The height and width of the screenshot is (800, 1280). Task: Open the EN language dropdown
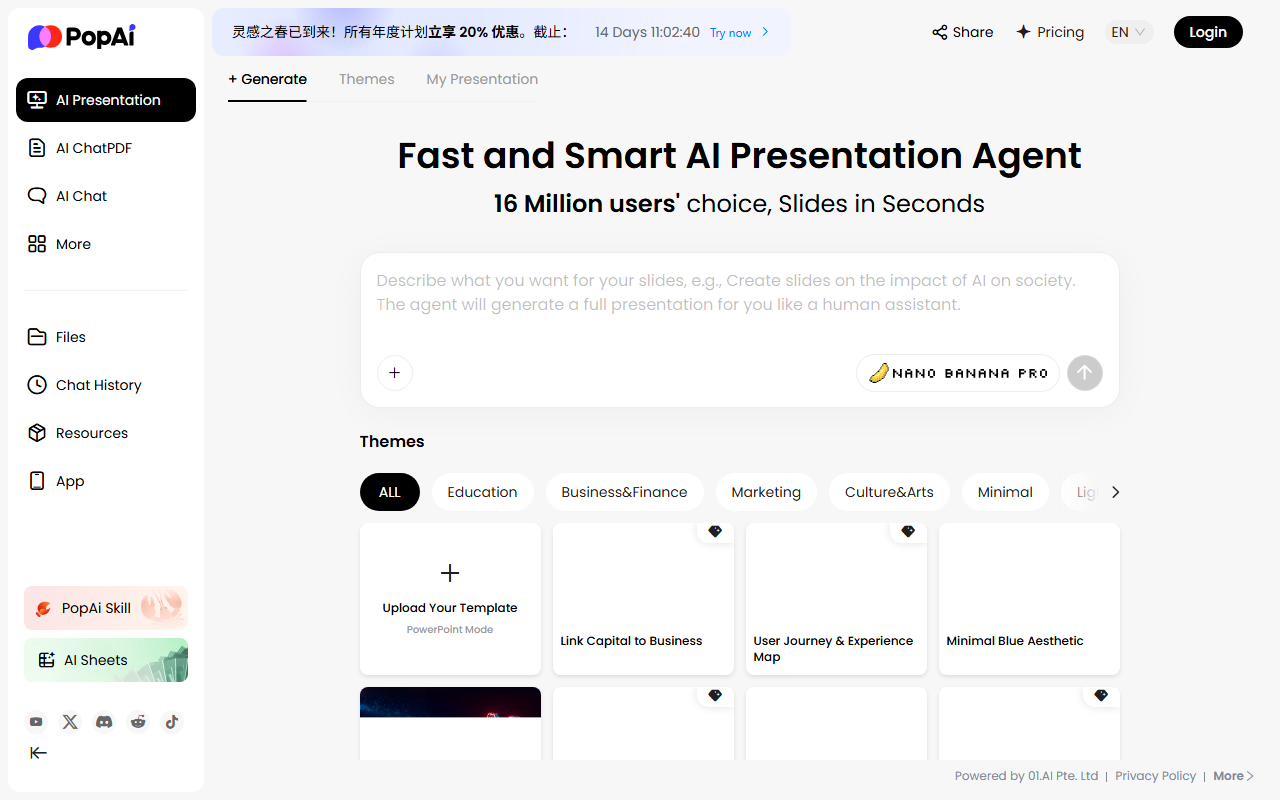pyautogui.click(x=1129, y=32)
